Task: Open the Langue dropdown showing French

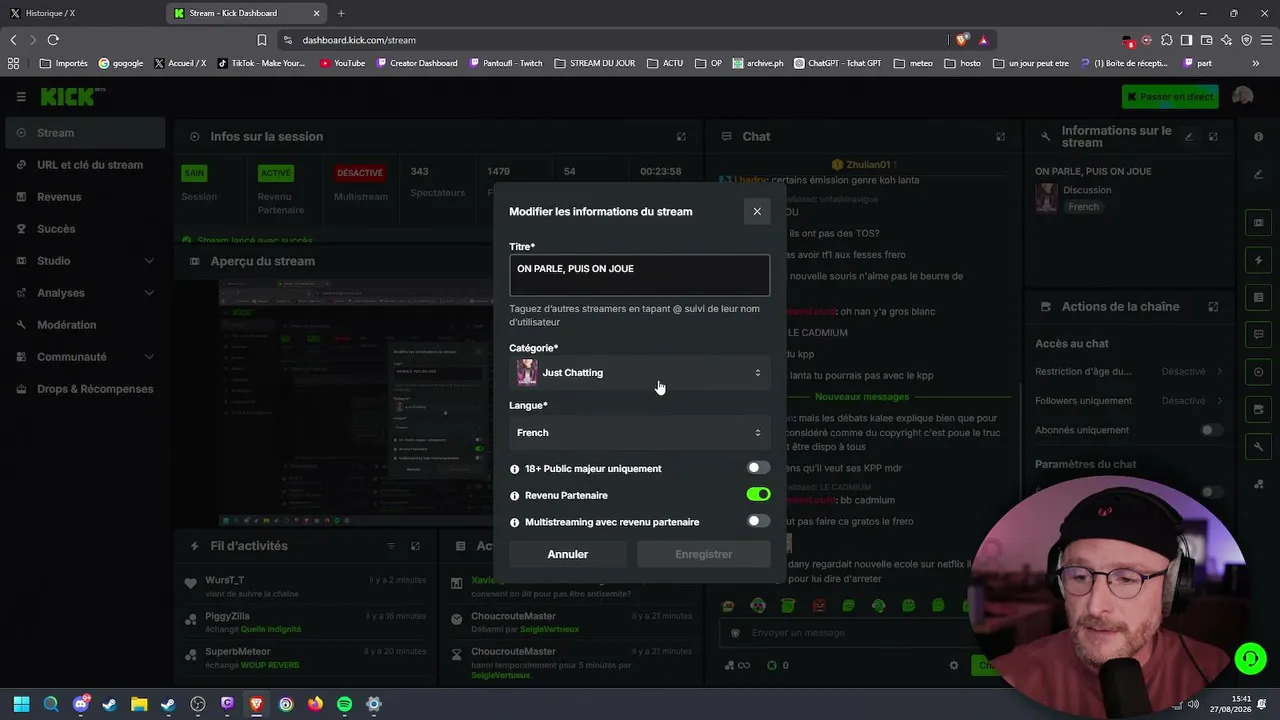Action: [639, 433]
